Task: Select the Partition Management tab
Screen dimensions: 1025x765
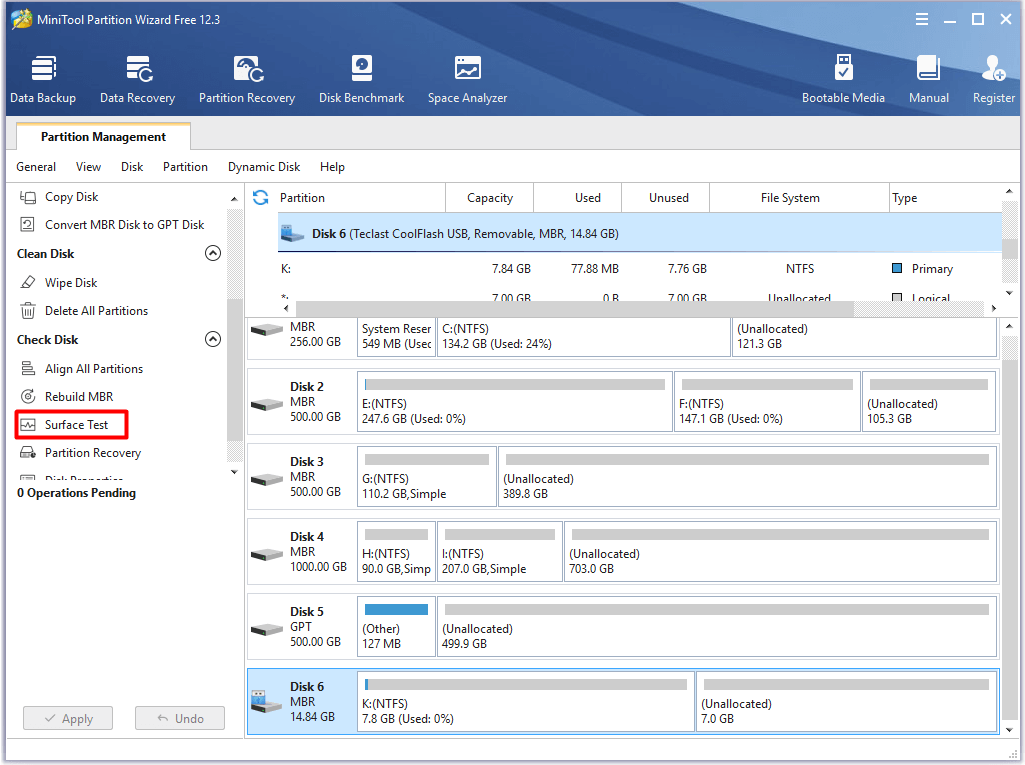Action: (x=103, y=137)
